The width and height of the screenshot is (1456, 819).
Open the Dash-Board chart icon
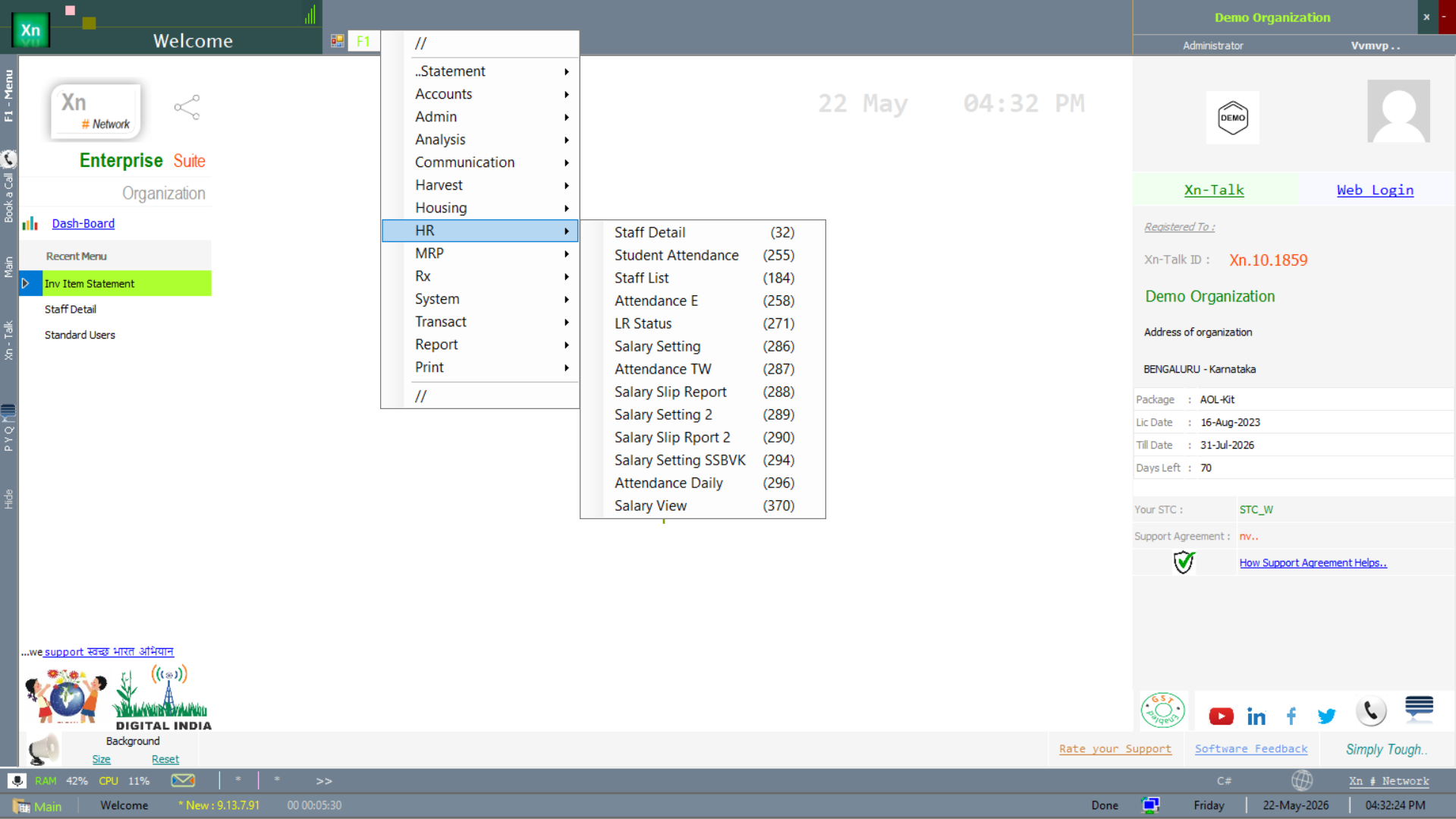coord(30,223)
